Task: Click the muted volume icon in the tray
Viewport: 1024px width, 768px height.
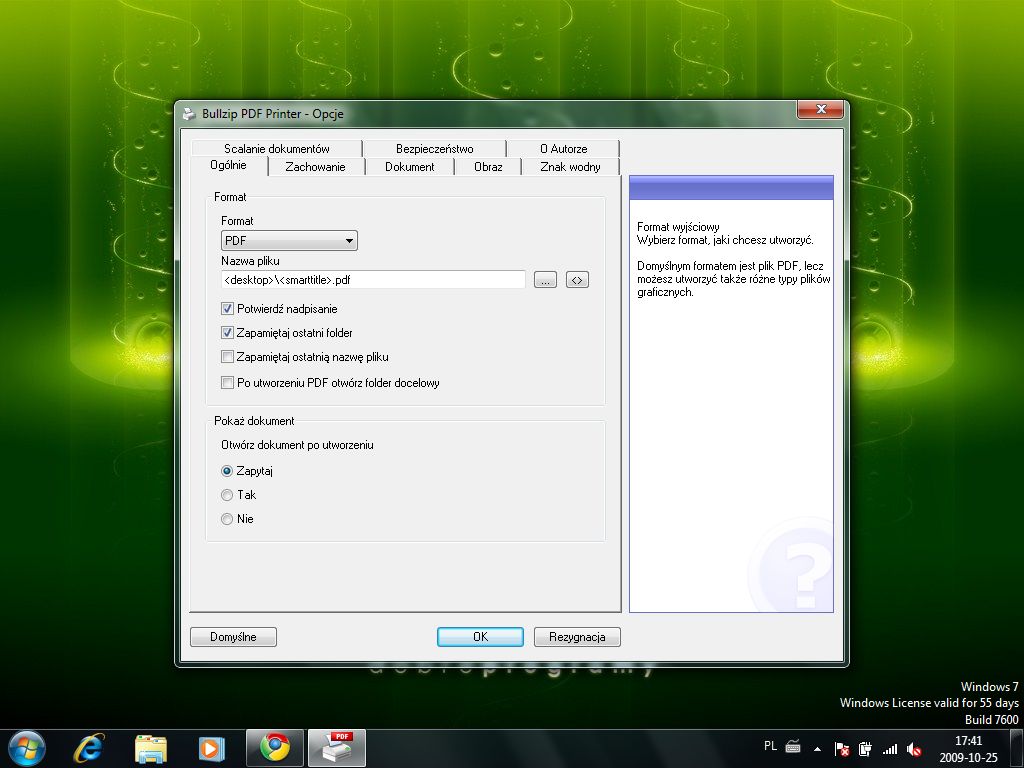Action: 914,747
